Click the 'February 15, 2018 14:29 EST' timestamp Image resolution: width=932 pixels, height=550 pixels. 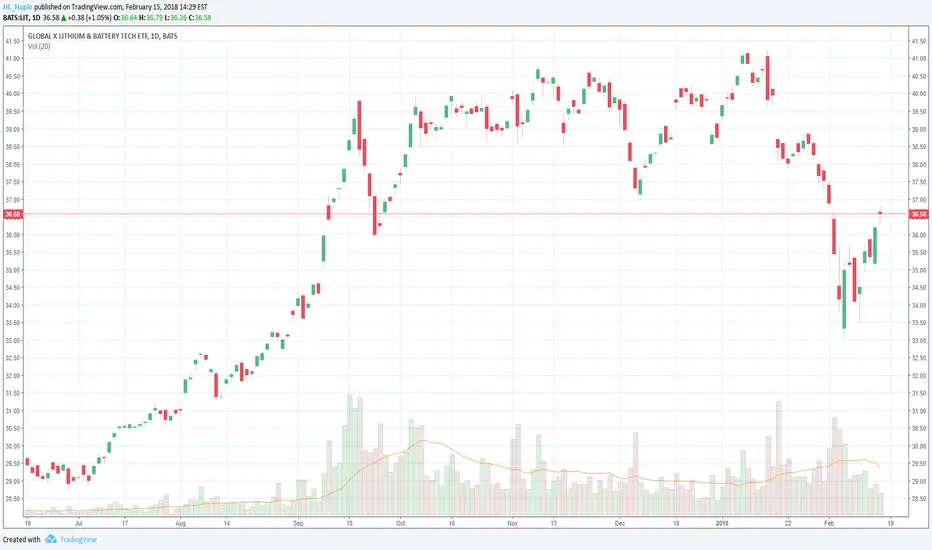coord(166,7)
